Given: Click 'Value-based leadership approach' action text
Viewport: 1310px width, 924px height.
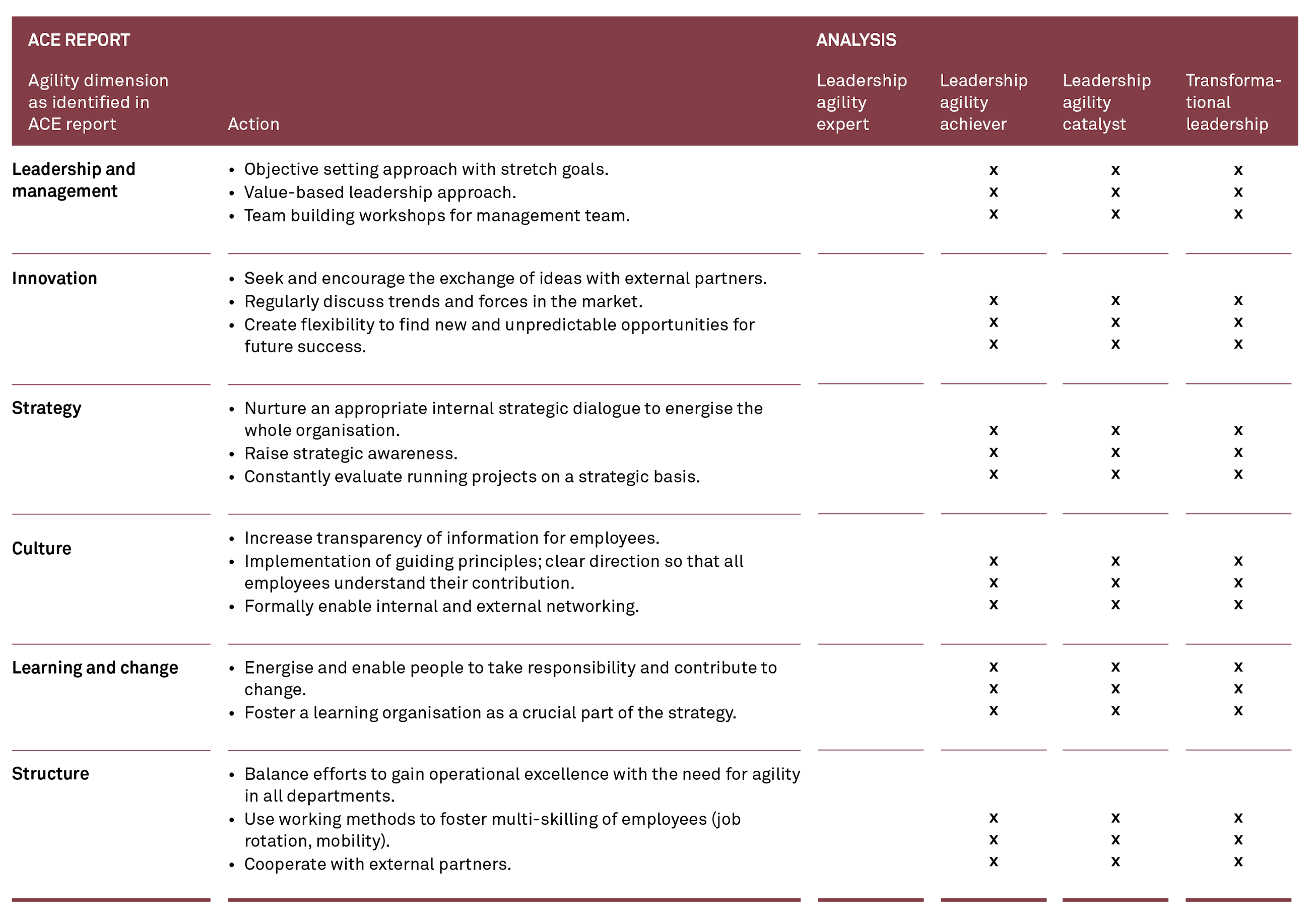Looking at the screenshot, I should tap(379, 193).
